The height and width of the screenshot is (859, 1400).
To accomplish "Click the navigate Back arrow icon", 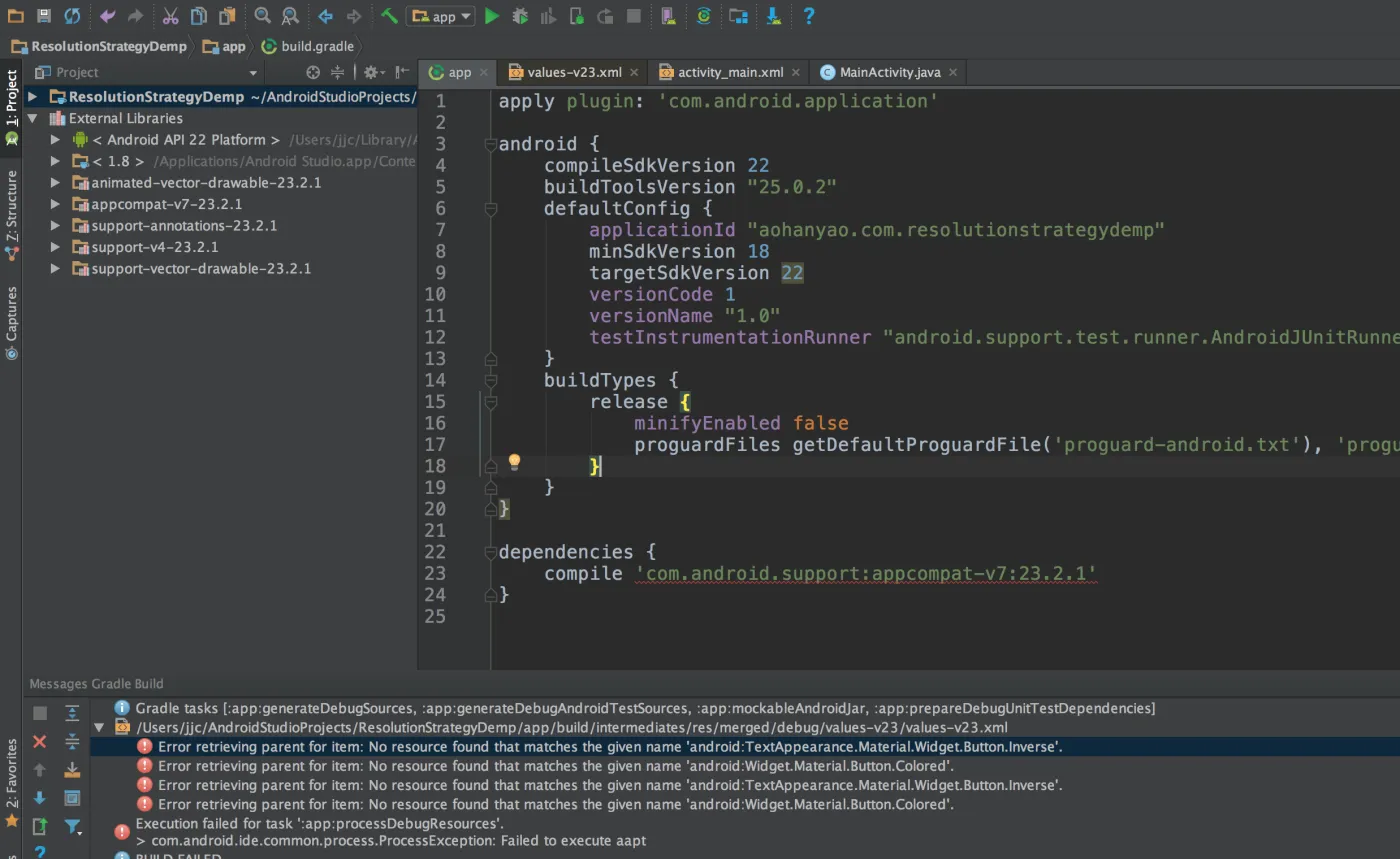I will click(x=325, y=16).
